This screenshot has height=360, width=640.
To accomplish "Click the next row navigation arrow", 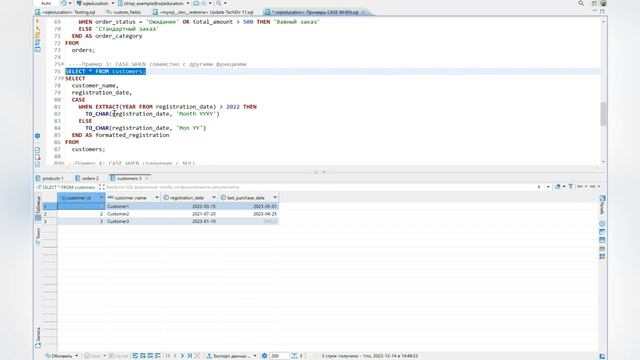I will 182,356.
